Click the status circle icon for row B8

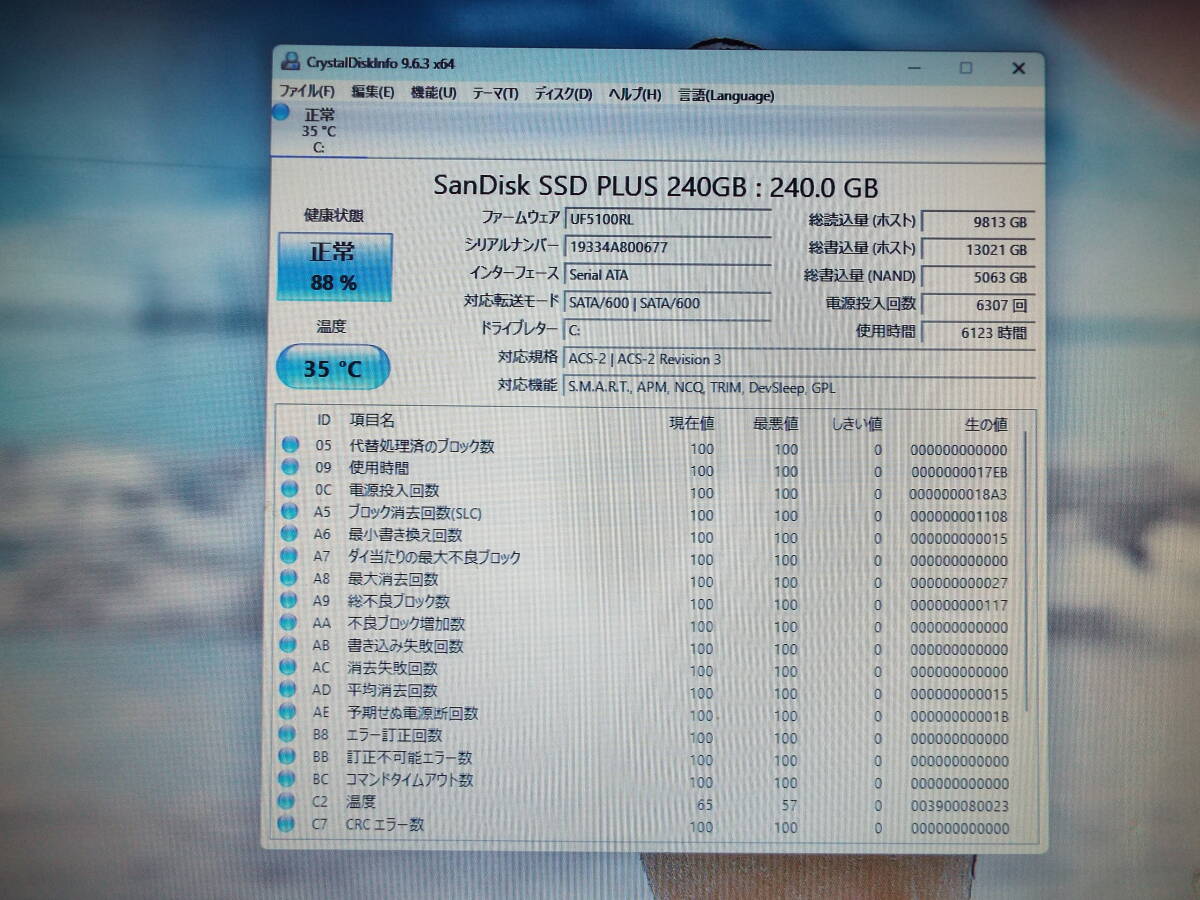click(289, 734)
